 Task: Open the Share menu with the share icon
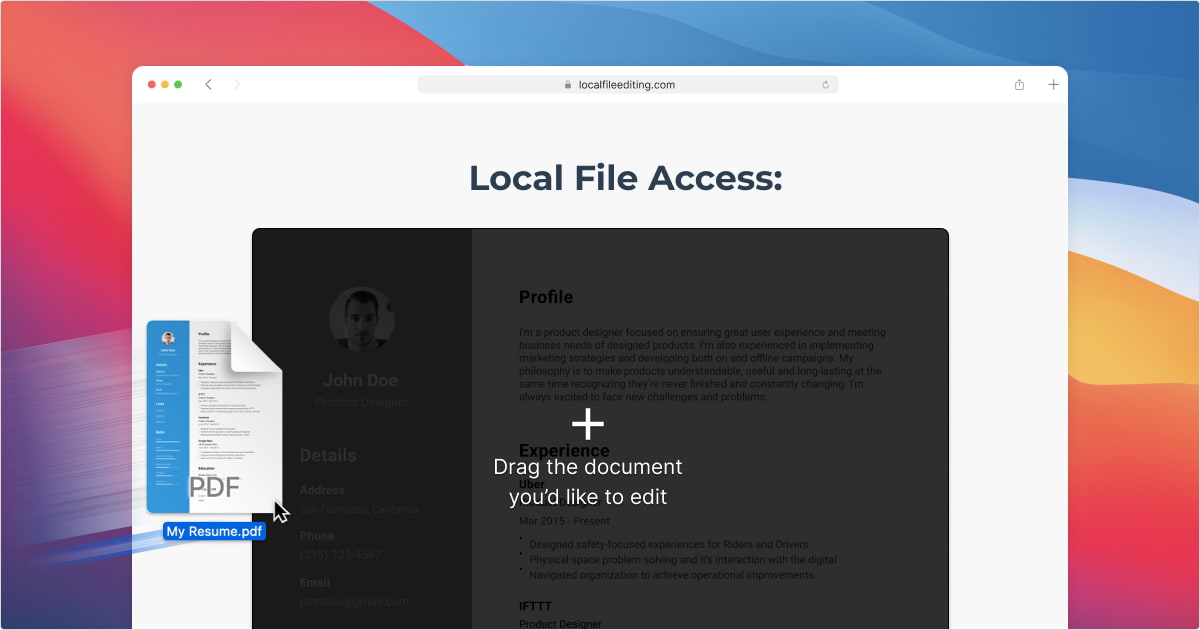(x=1019, y=85)
